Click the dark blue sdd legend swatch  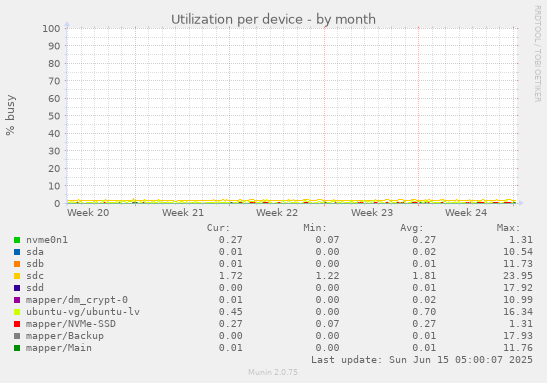[x=17, y=288]
